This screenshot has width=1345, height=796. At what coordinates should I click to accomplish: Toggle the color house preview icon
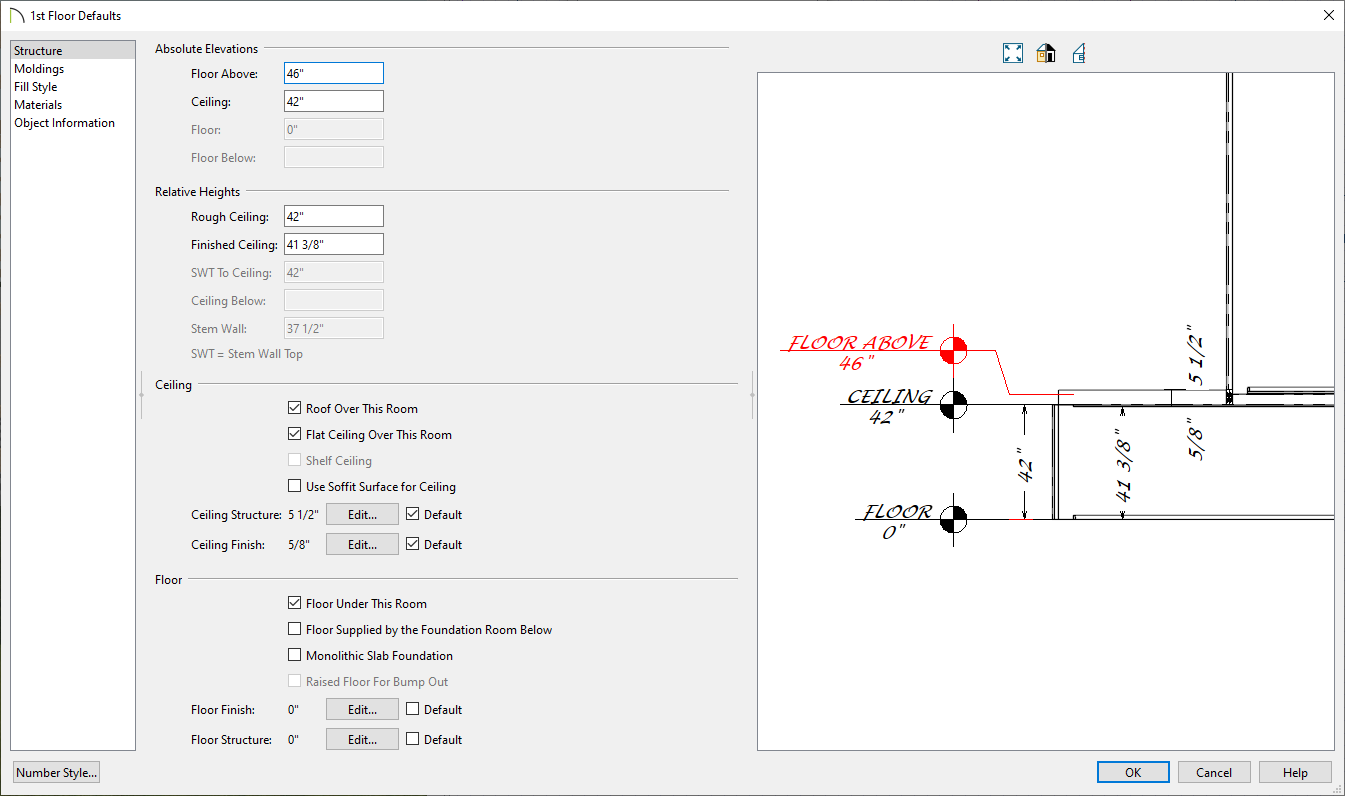click(1046, 53)
